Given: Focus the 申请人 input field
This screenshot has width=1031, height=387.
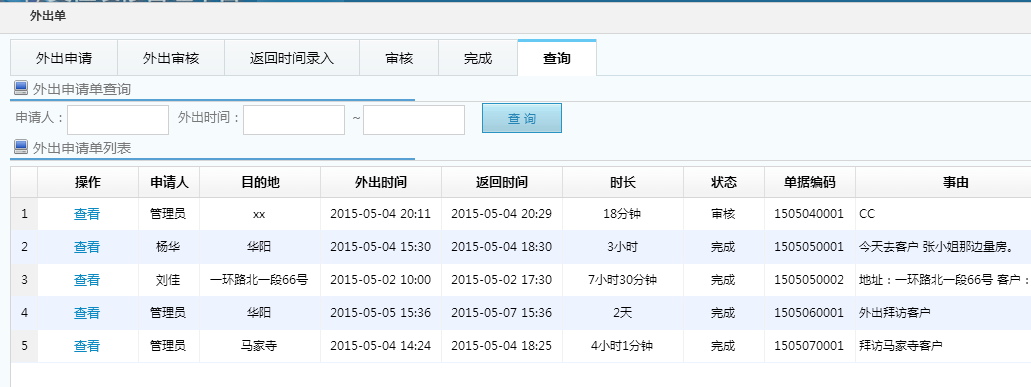Looking at the screenshot, I should coord(118,120).
